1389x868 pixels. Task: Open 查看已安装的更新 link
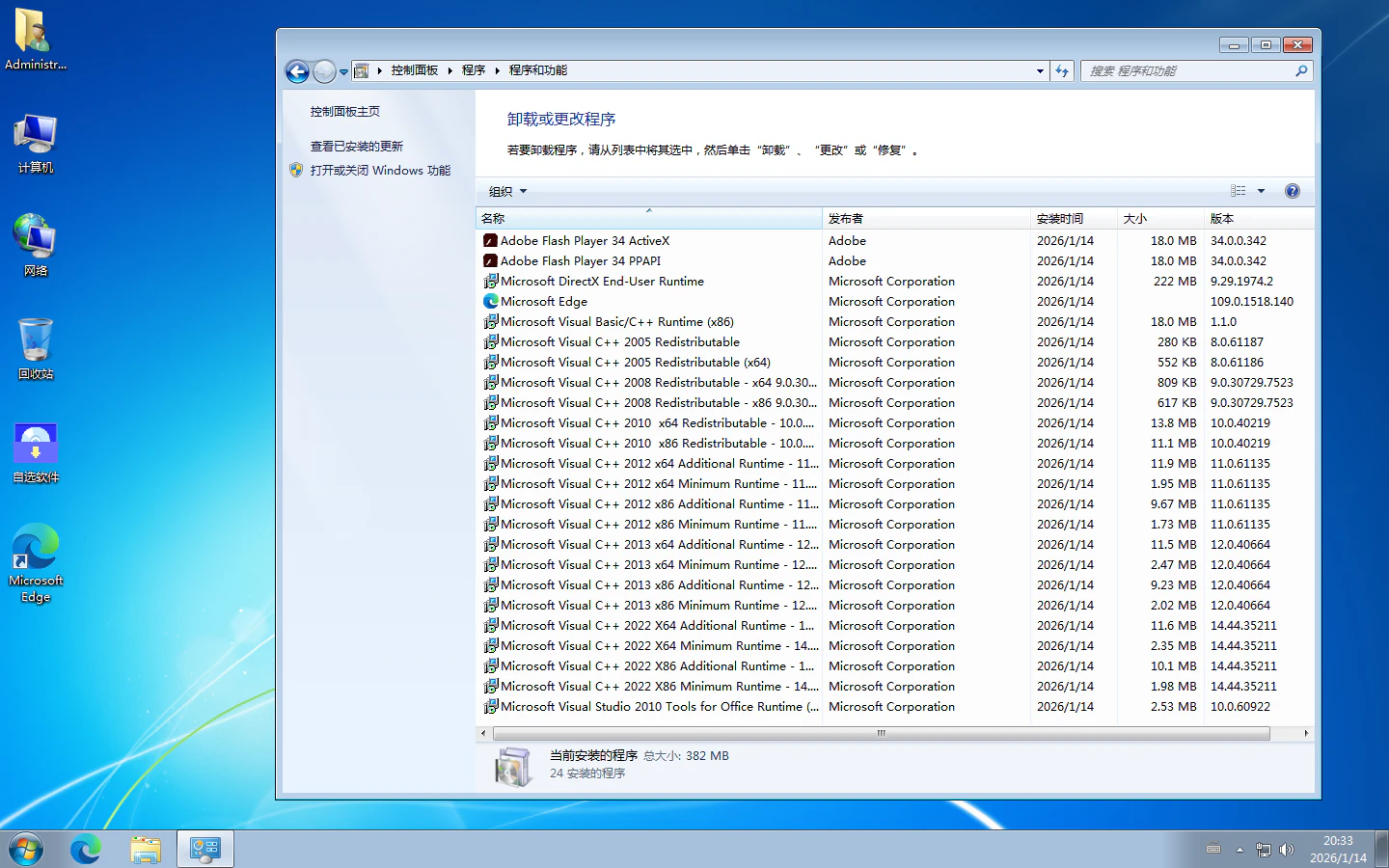click(x=357, y=147)
